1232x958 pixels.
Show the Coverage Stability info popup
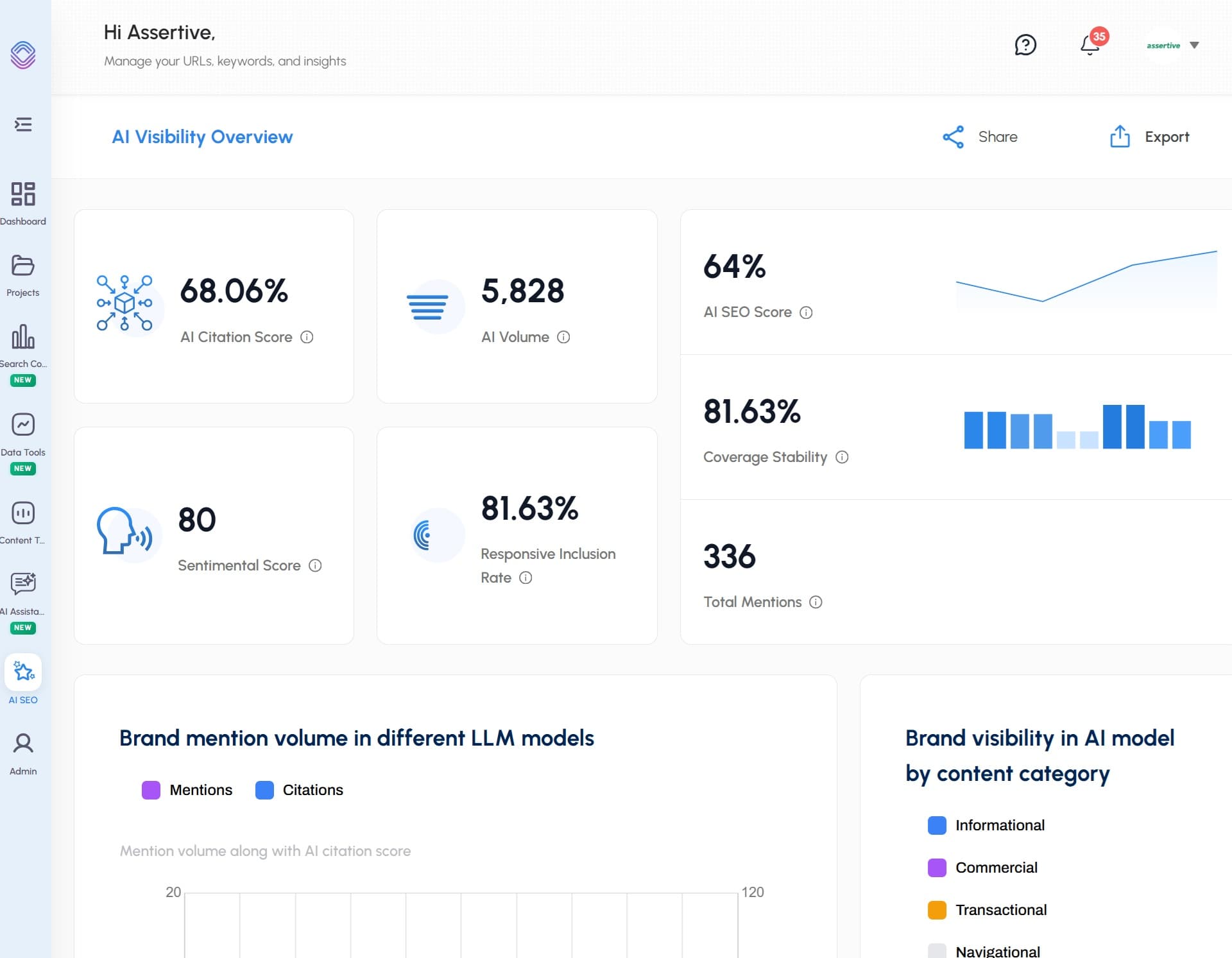[x=841, y=457]
